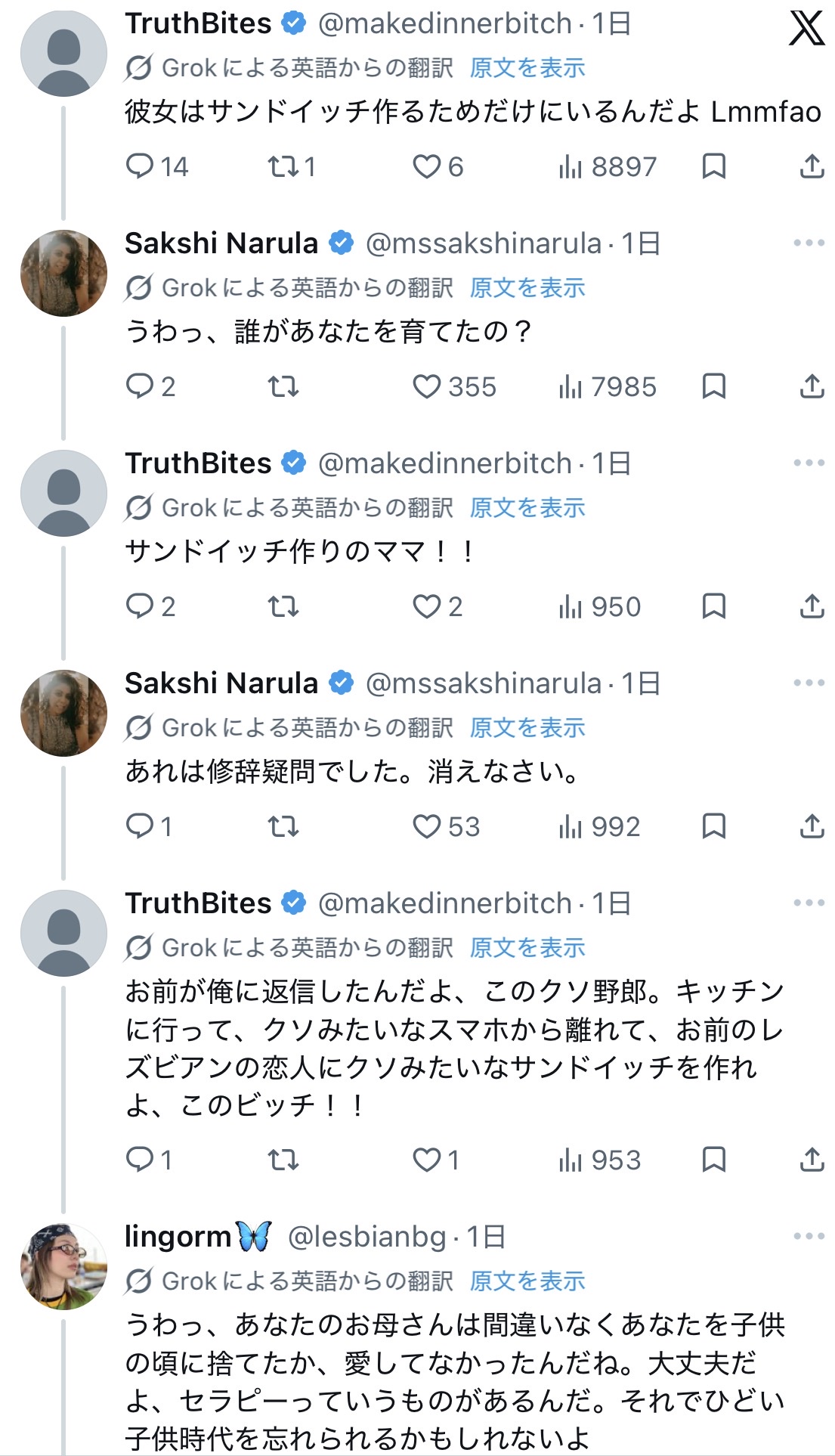Share the tweet with 953 views
Viewport: 835px width, 1456px height.
pos(812,1160)
